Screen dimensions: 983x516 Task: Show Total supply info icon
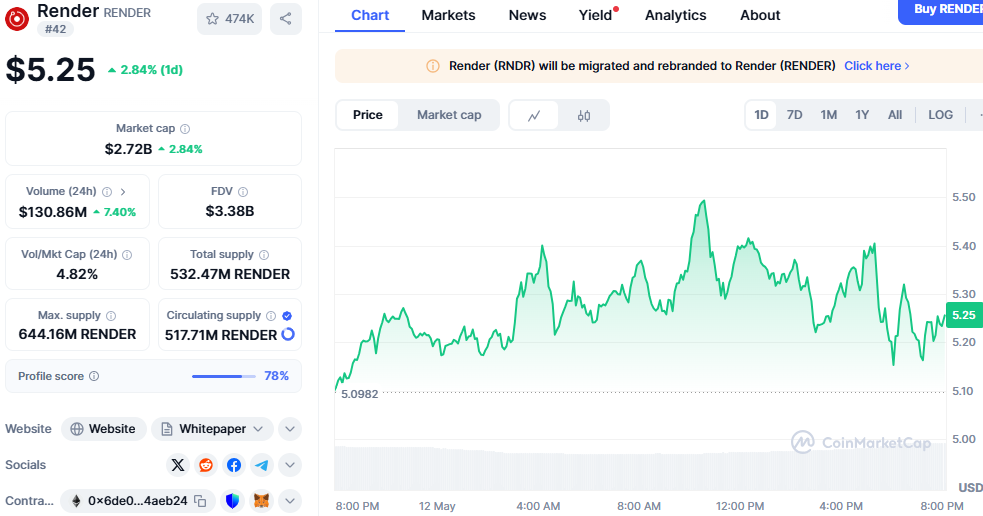[x=264, y=255]
